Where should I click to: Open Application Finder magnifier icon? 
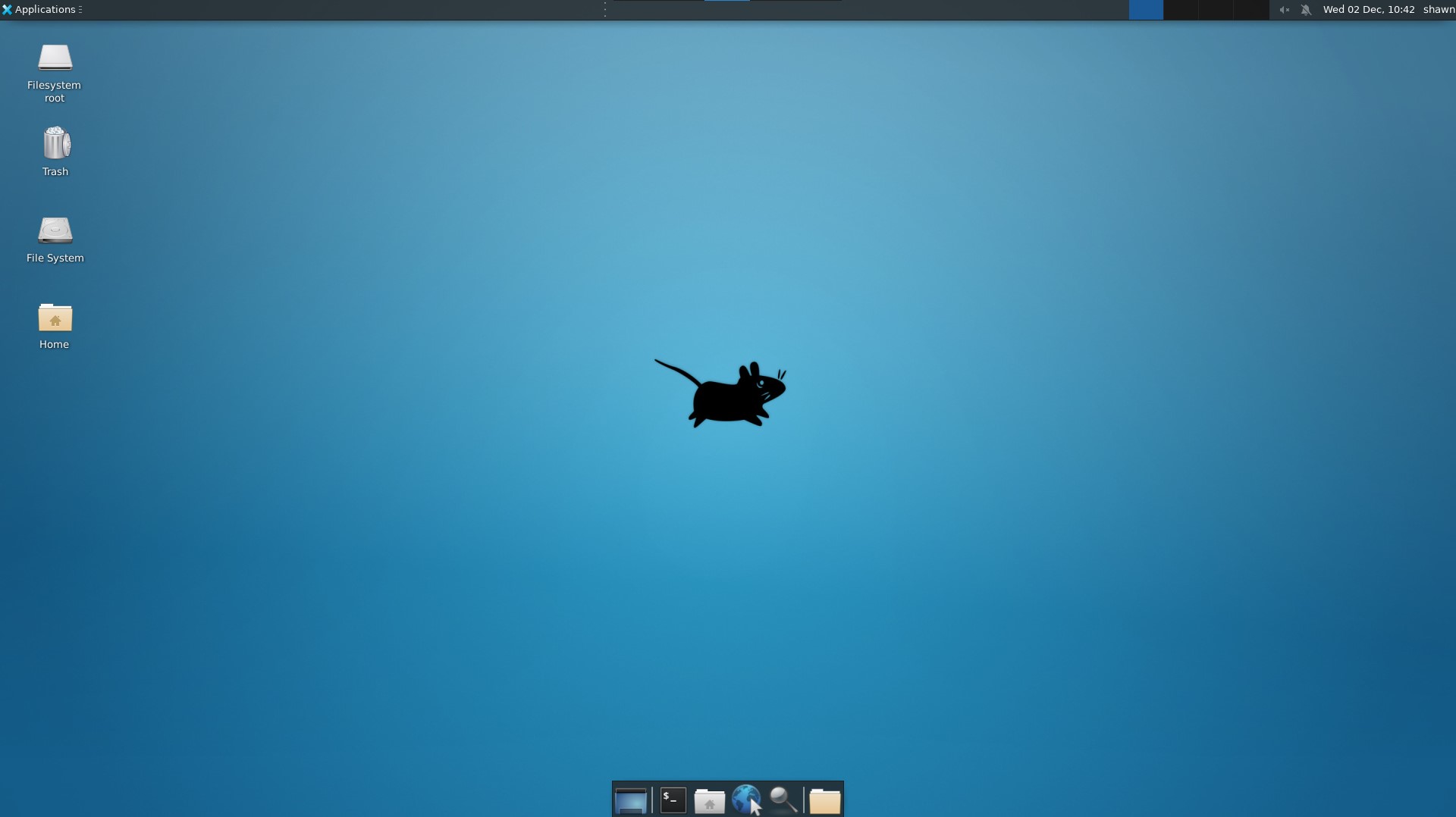[783, 800]
